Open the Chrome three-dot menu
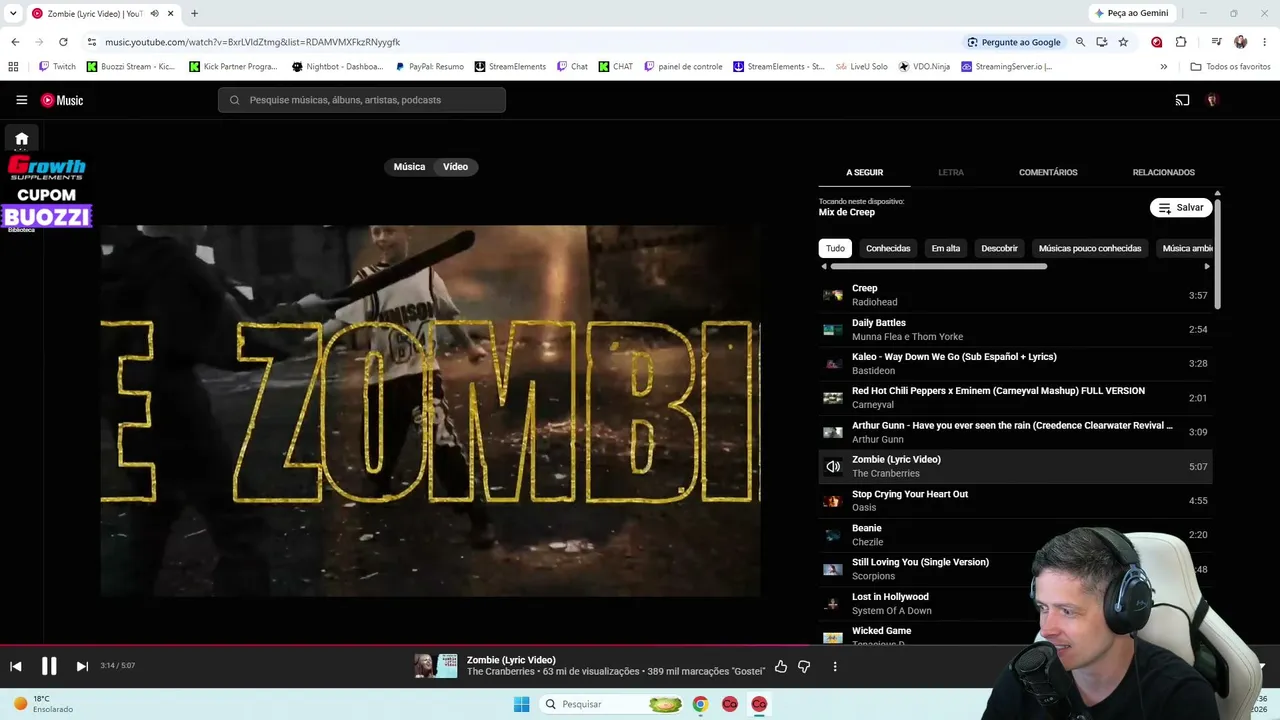 point(1264,42)
